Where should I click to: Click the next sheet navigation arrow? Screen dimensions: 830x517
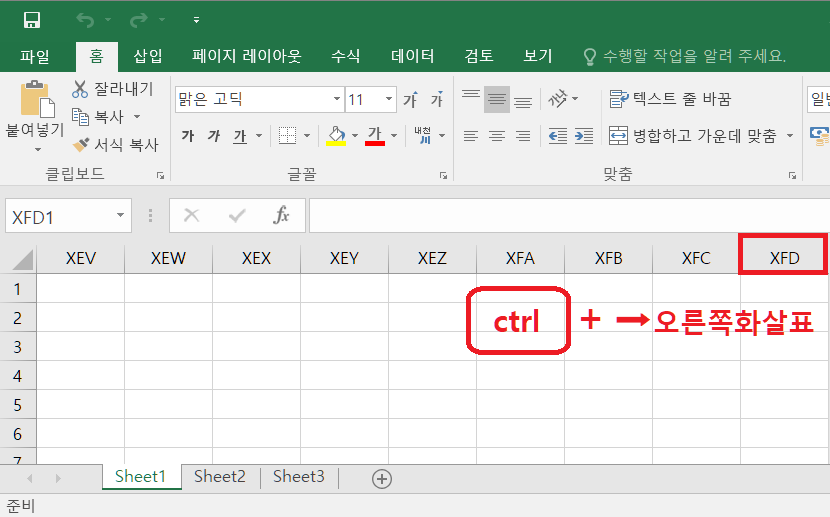pyautogui.click(x=58, y=478)
